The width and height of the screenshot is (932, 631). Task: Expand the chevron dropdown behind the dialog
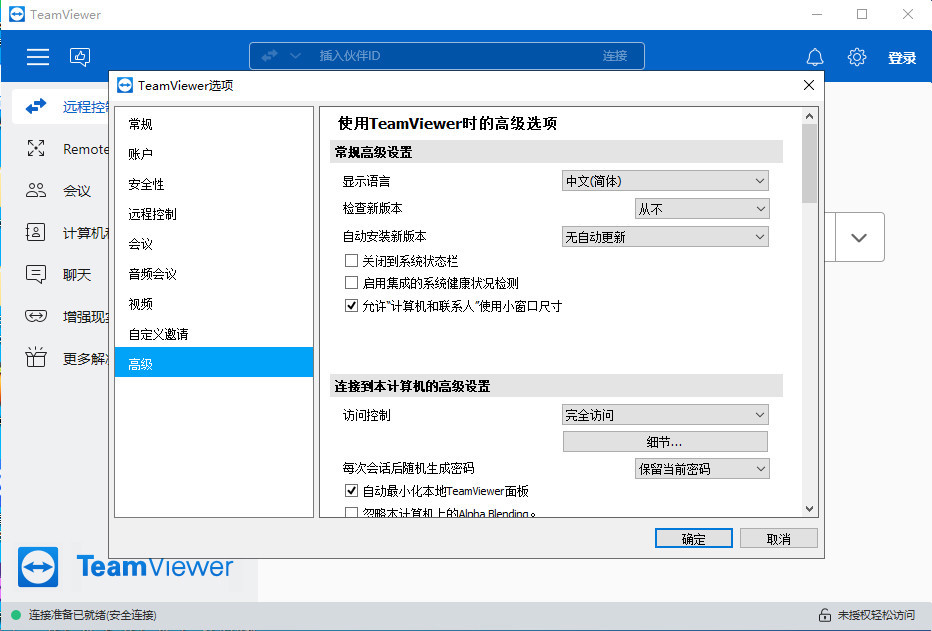[859, 238]
